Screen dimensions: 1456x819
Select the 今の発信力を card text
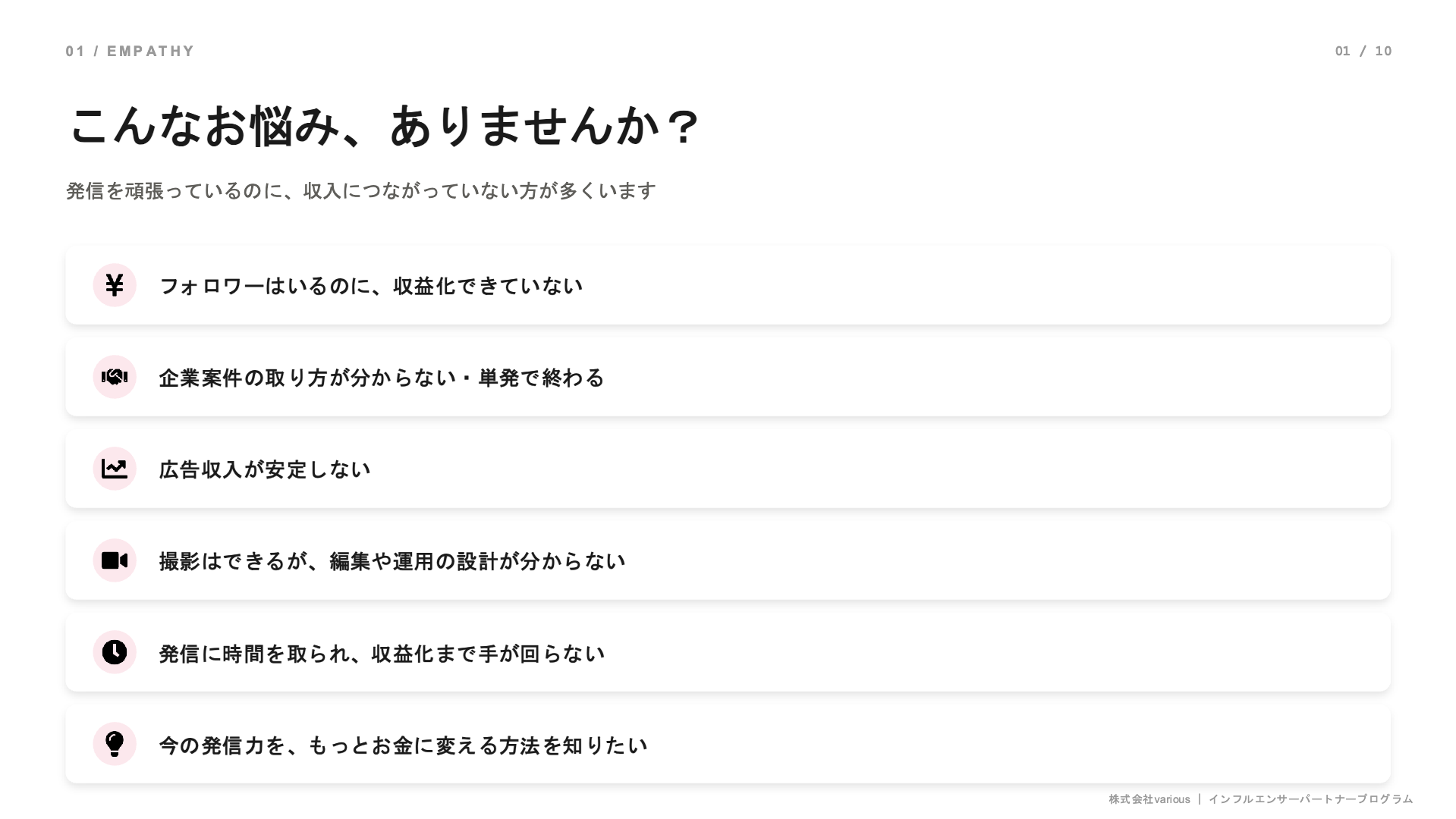(x=403, y=745)
